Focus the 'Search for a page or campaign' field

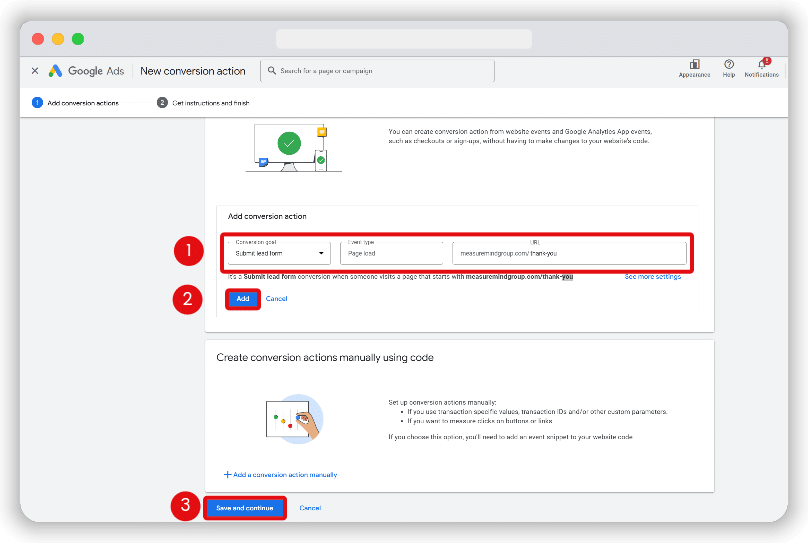[378, 71]
